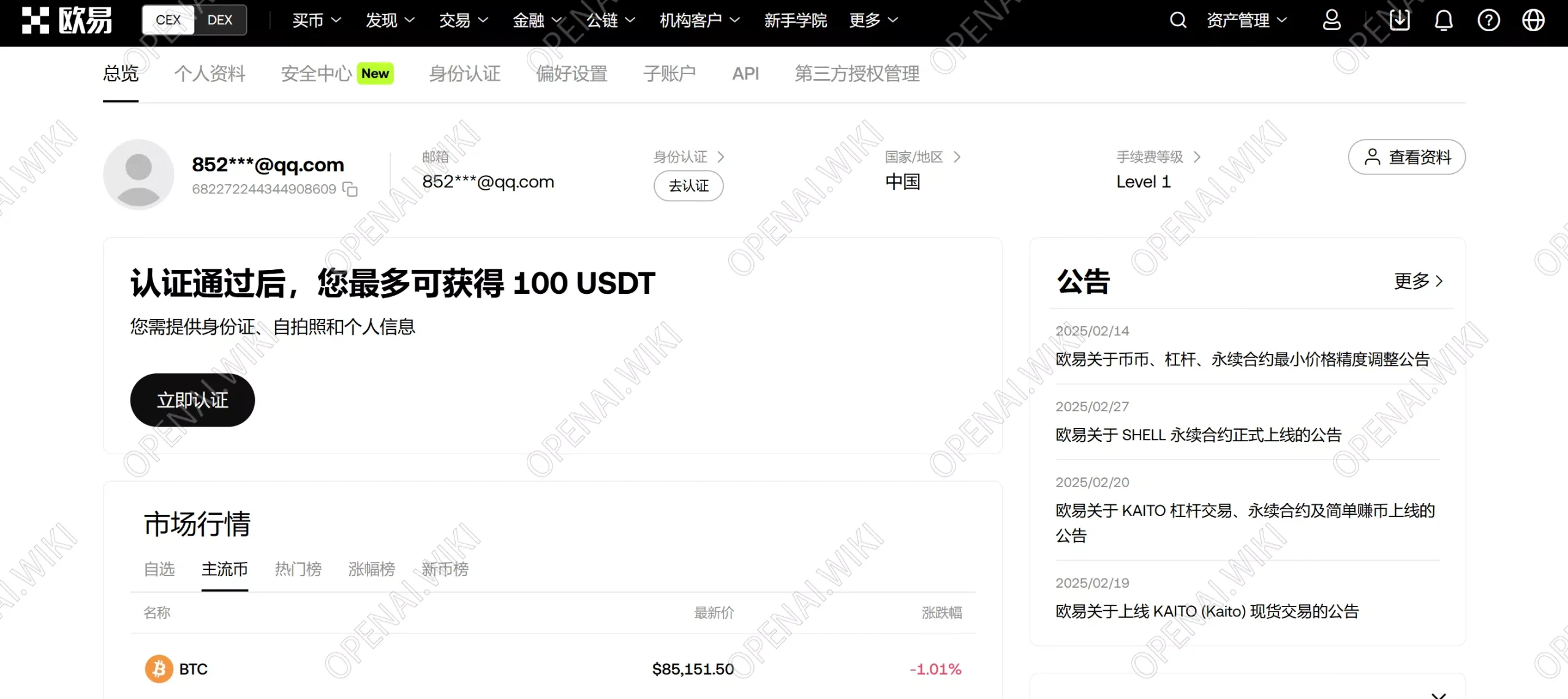Open the 手续费等级 chevron link
This screenshot has width=1568, height=699.
(x=1158, y=157)
